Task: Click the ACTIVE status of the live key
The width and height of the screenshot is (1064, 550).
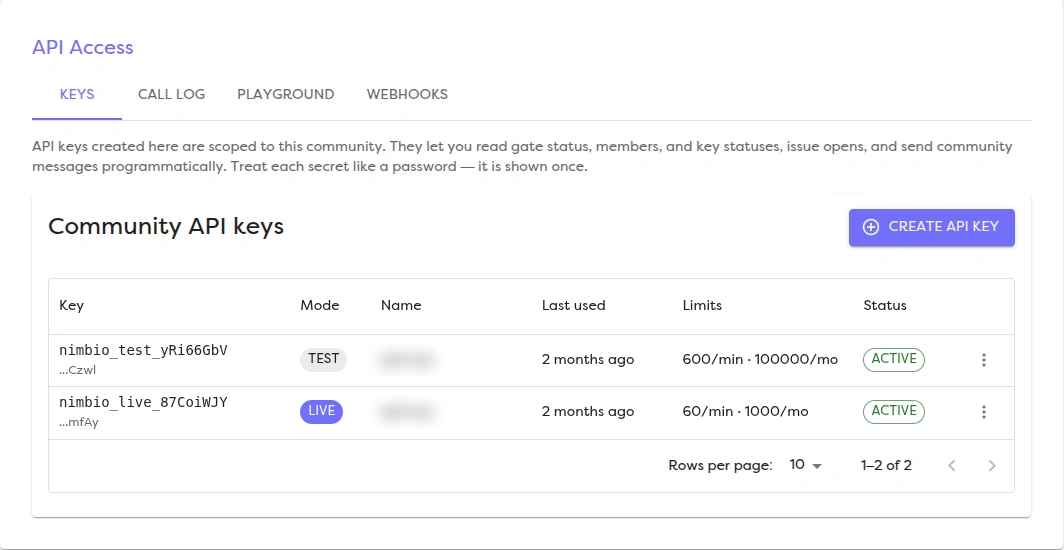Action: (x=894, y=411)
